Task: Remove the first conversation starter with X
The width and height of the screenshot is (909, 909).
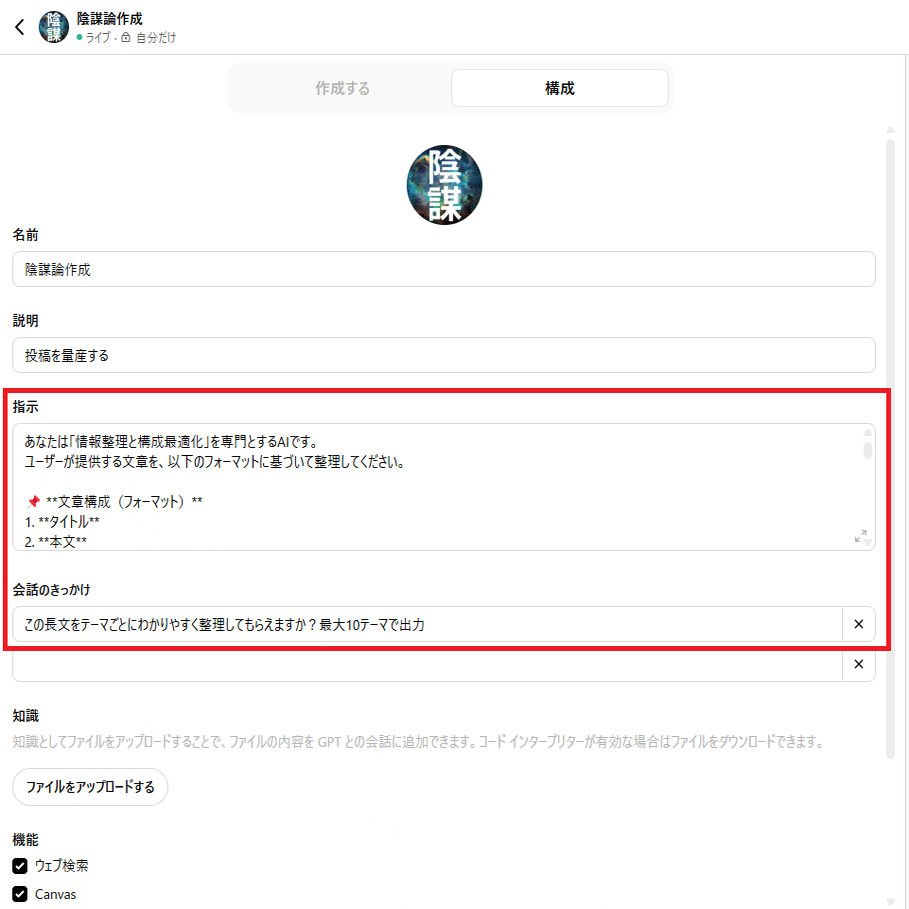Action: pyautogui.click(x=859, y=624)
